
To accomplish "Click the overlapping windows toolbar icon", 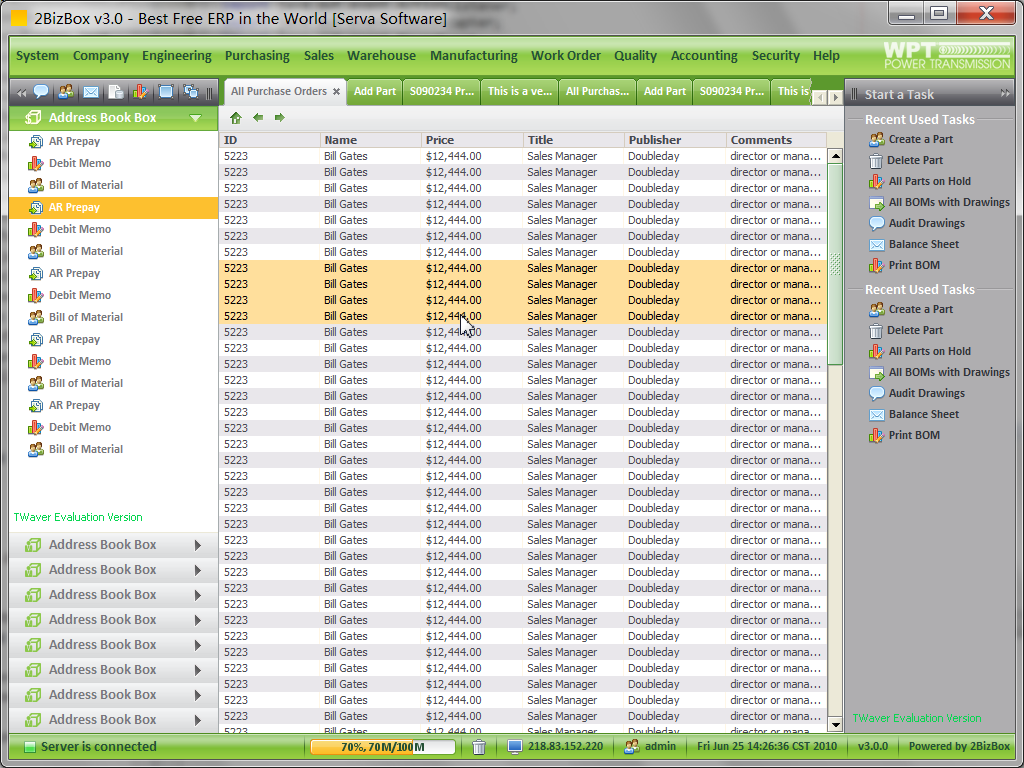I will pyautogui.click(x=191, y=92).
